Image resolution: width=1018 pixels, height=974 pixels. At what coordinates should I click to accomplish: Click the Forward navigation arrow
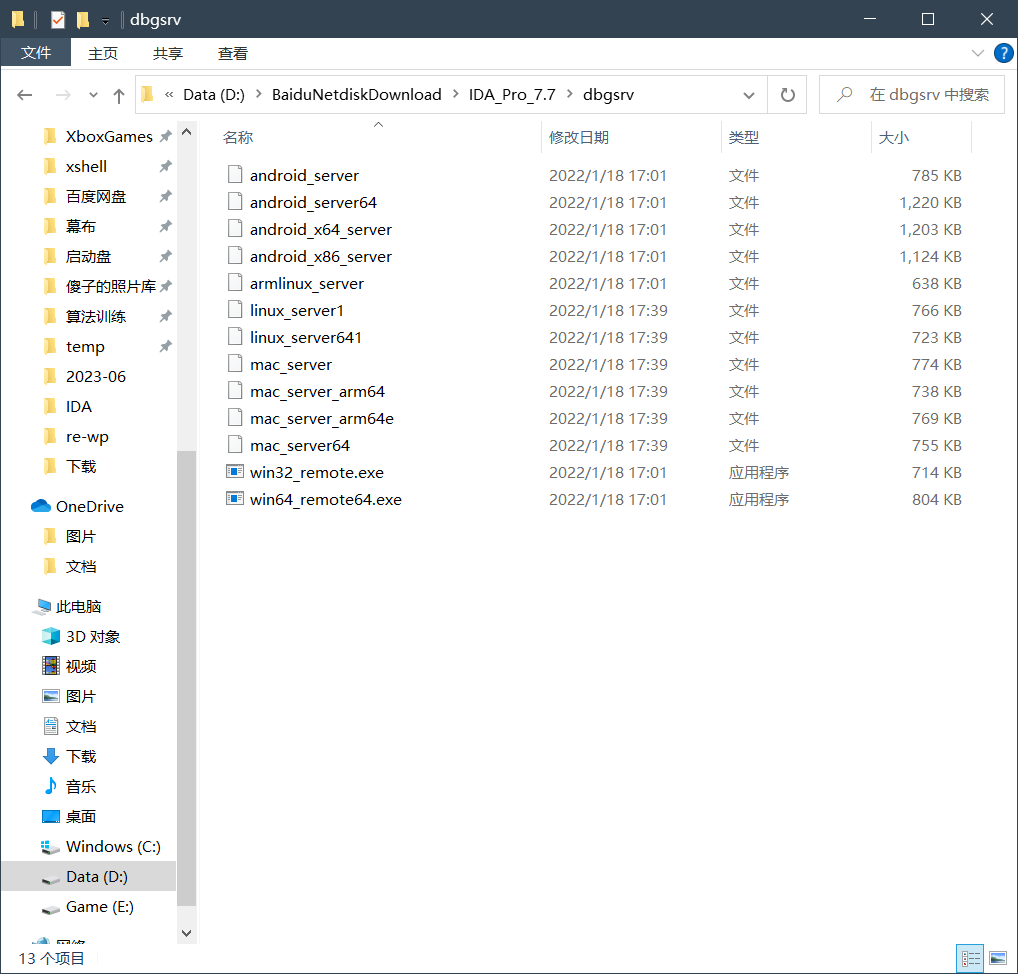[x=63, y=95]
